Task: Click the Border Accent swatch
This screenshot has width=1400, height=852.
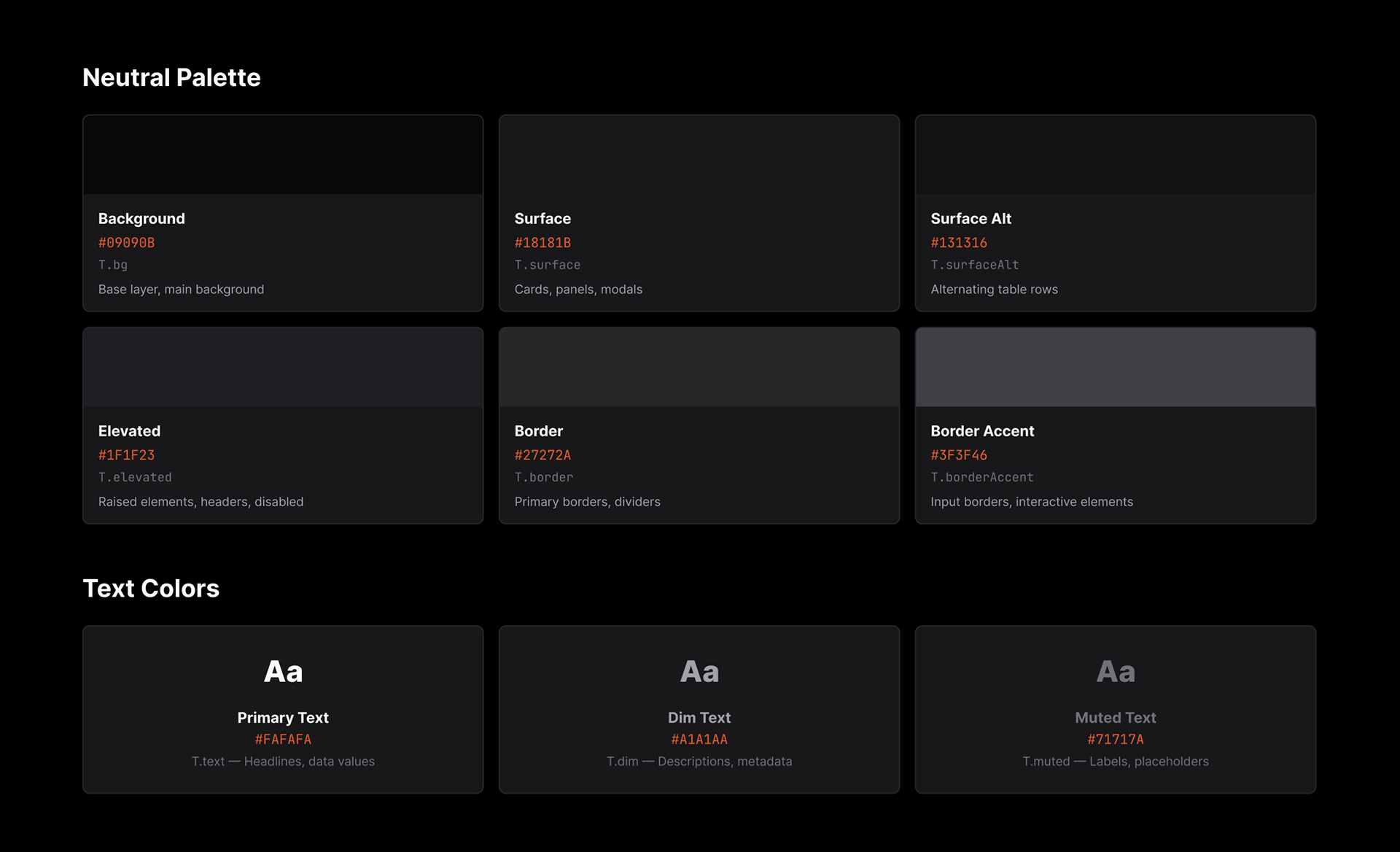Action: click(1115, 367)
